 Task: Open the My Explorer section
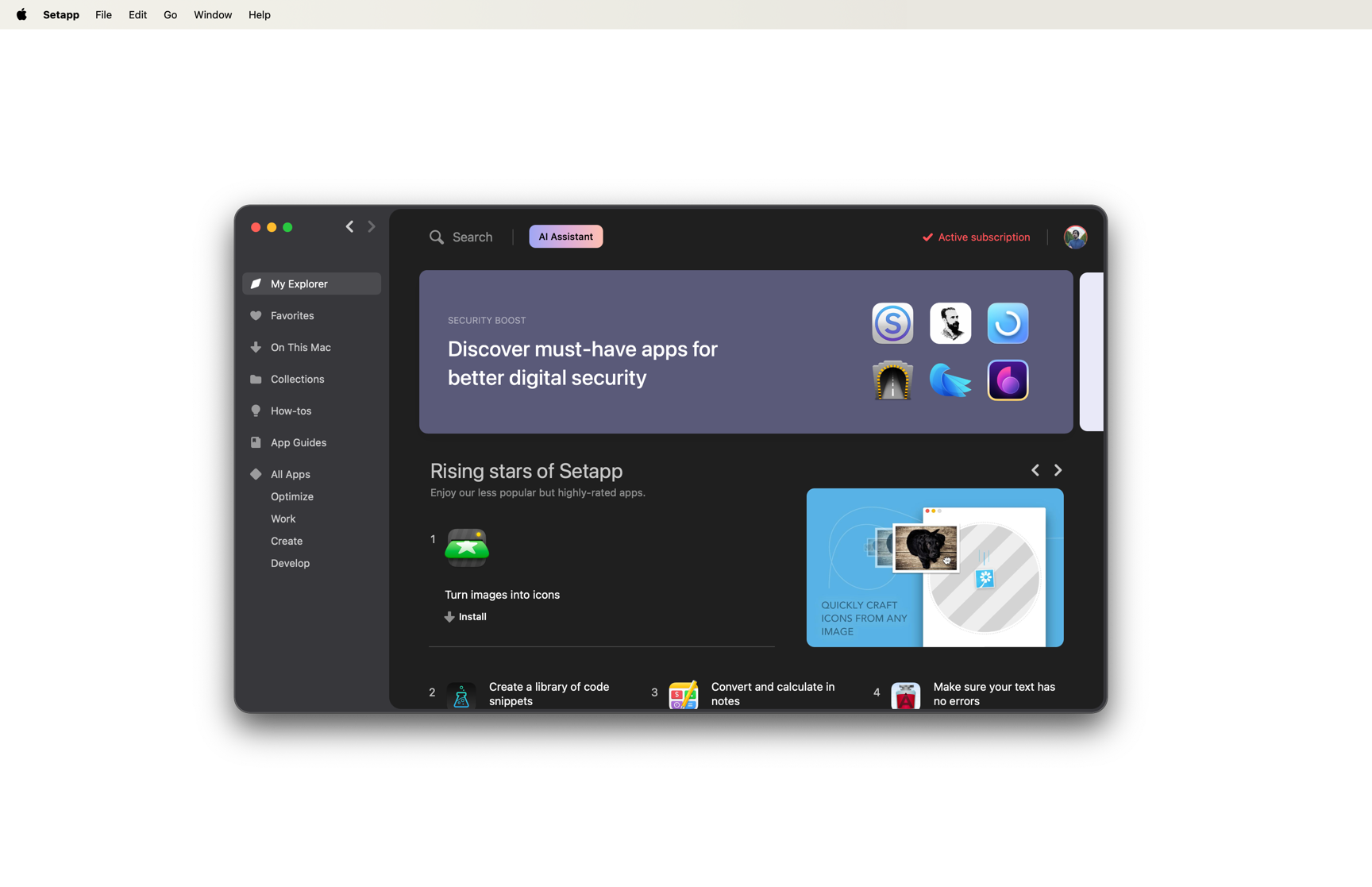pyautogui.click(x=311, y=283)
